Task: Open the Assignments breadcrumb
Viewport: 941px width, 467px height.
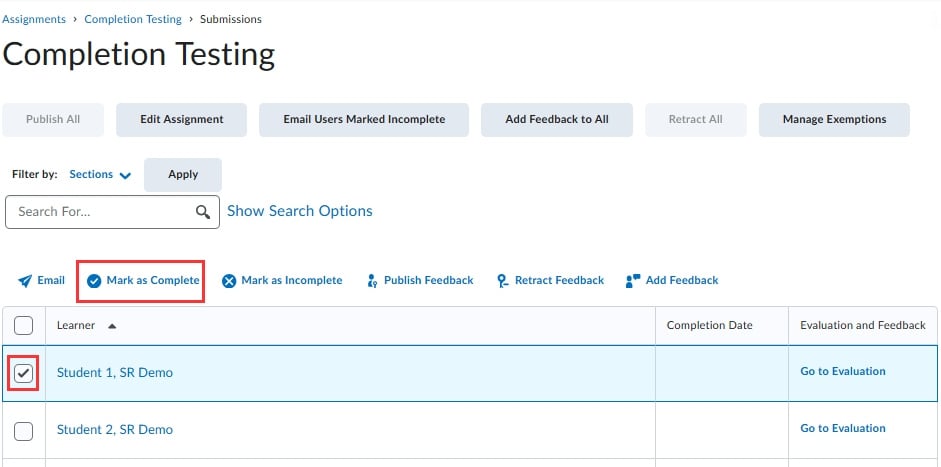Action: coord(35,19)
